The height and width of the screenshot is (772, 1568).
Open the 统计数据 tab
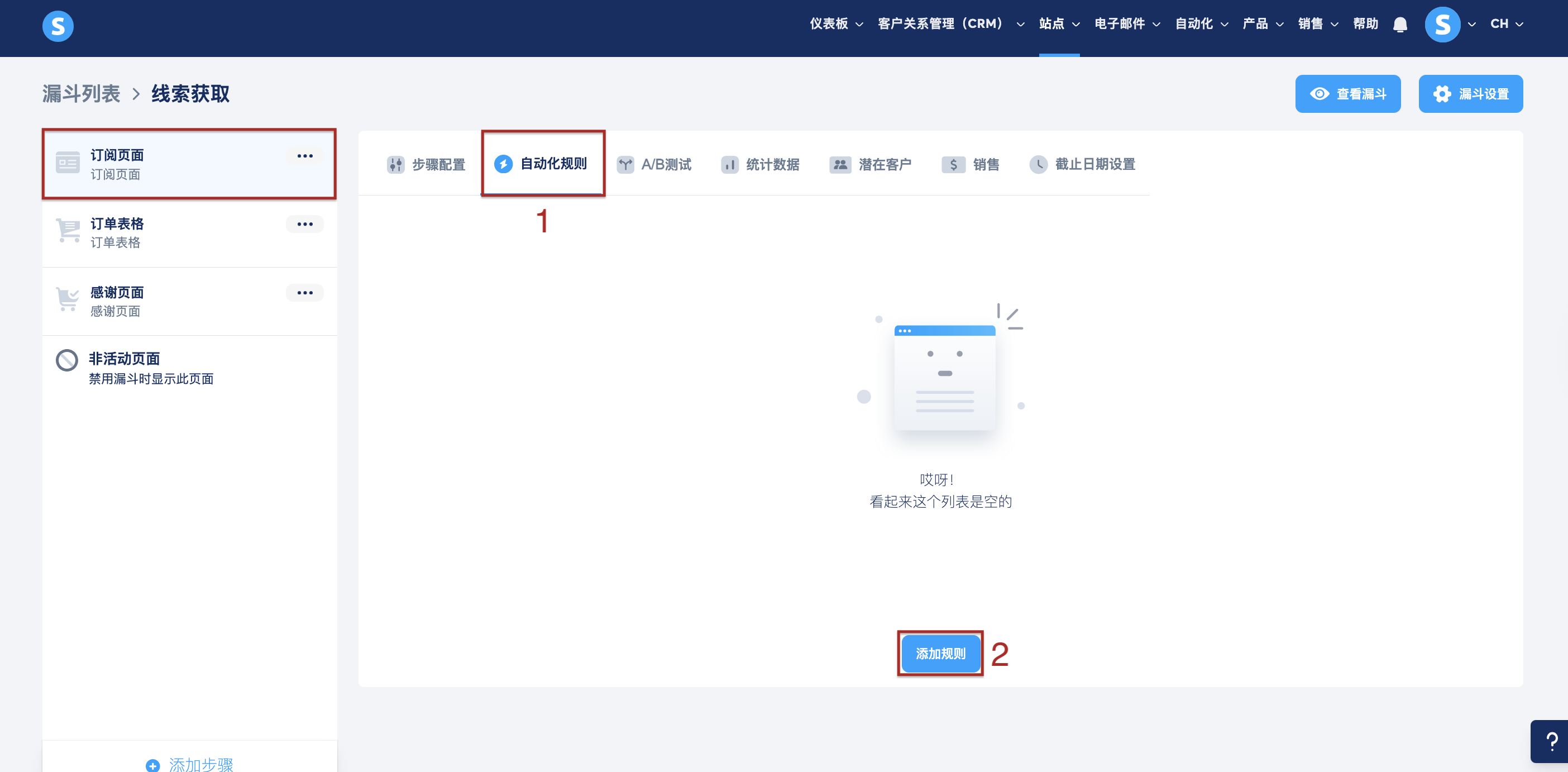tap(761, 164)
